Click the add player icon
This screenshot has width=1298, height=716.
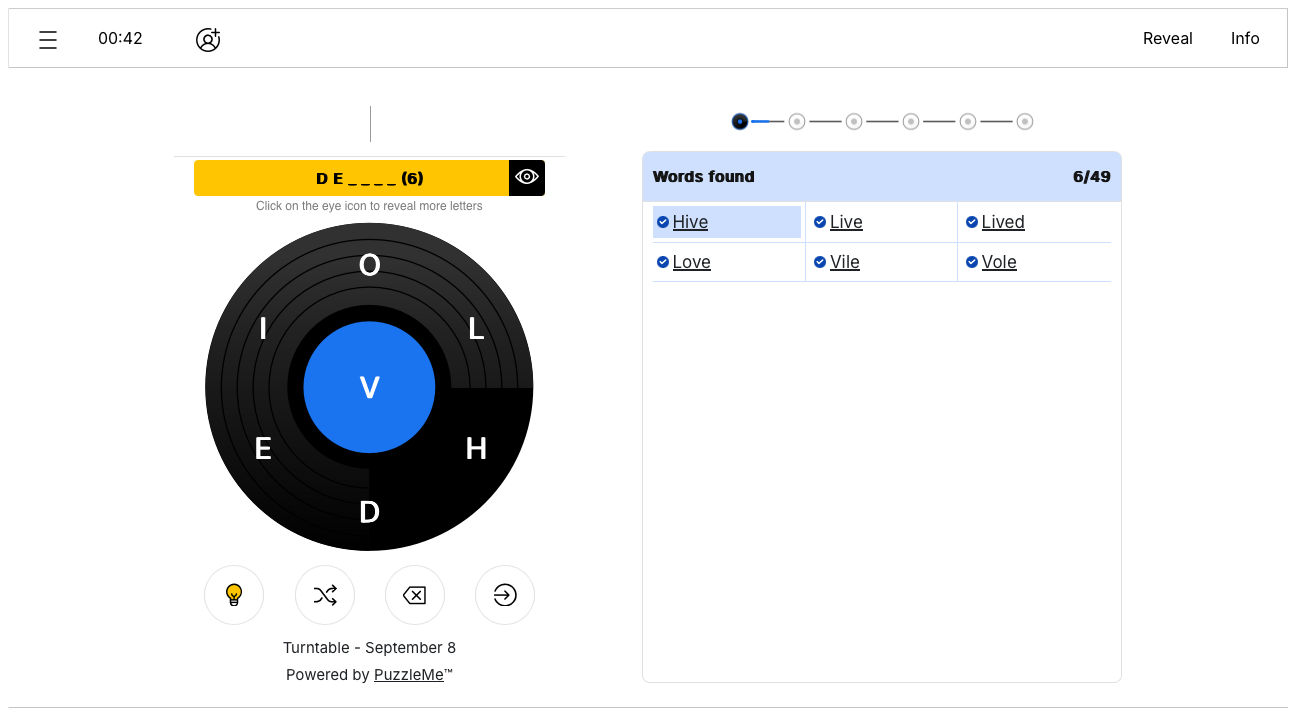[x=208, y=39]
